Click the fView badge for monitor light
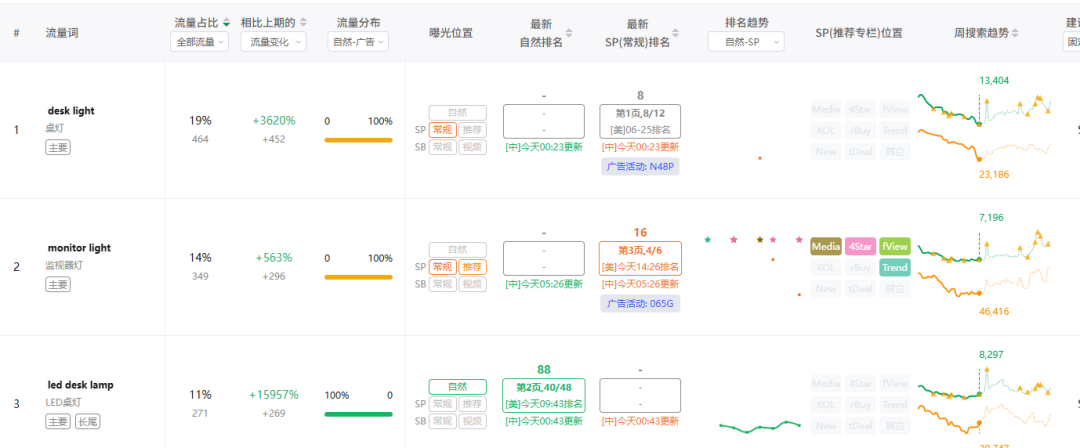The width and height of the screenshot is (1080, 448). [895, 246]
